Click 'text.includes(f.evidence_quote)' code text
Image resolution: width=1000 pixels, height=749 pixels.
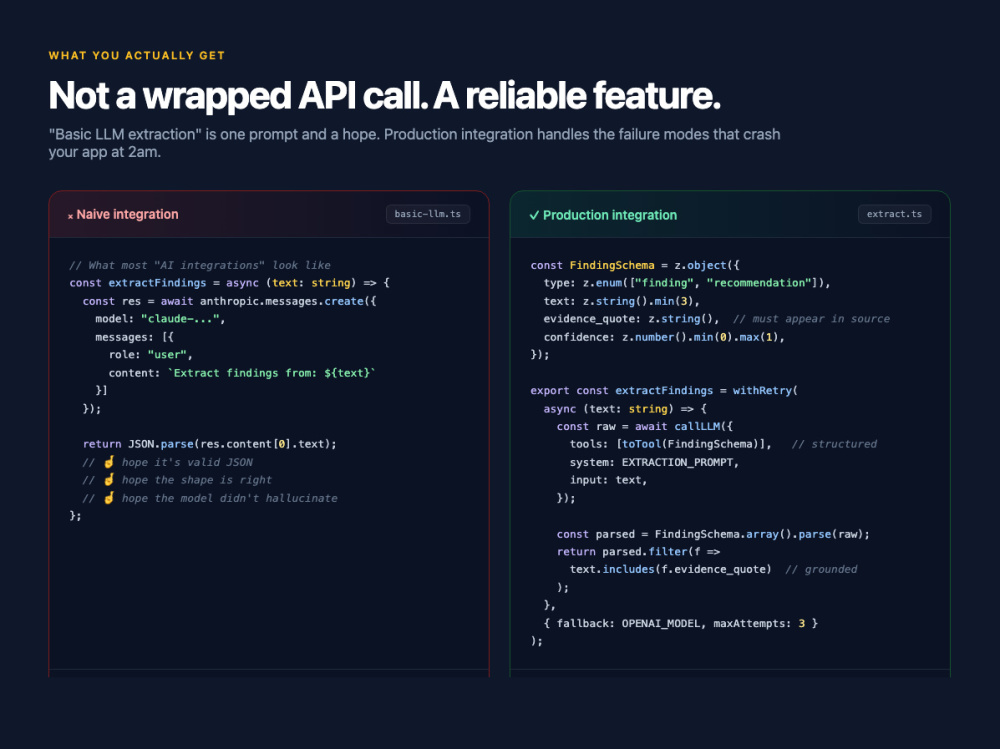click(x=671, y=569)
